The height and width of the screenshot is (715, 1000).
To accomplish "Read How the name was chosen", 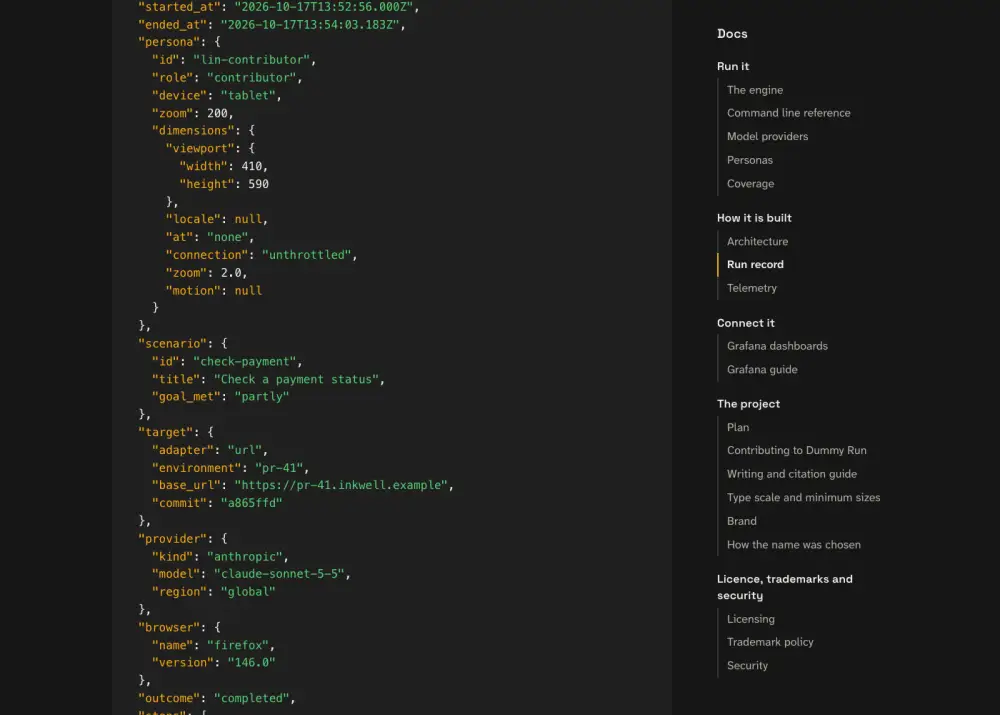I will tap(793, 545).
